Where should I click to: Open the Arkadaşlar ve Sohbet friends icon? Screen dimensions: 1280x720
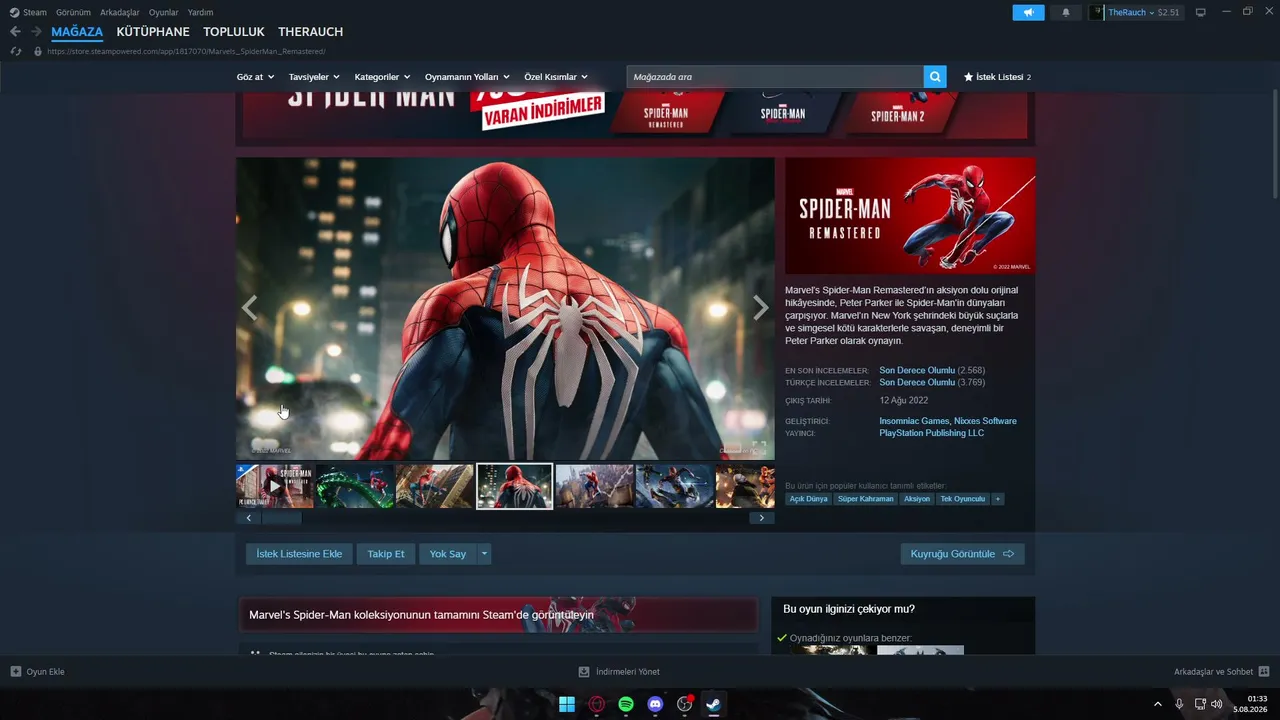[x=1264, y=672]
